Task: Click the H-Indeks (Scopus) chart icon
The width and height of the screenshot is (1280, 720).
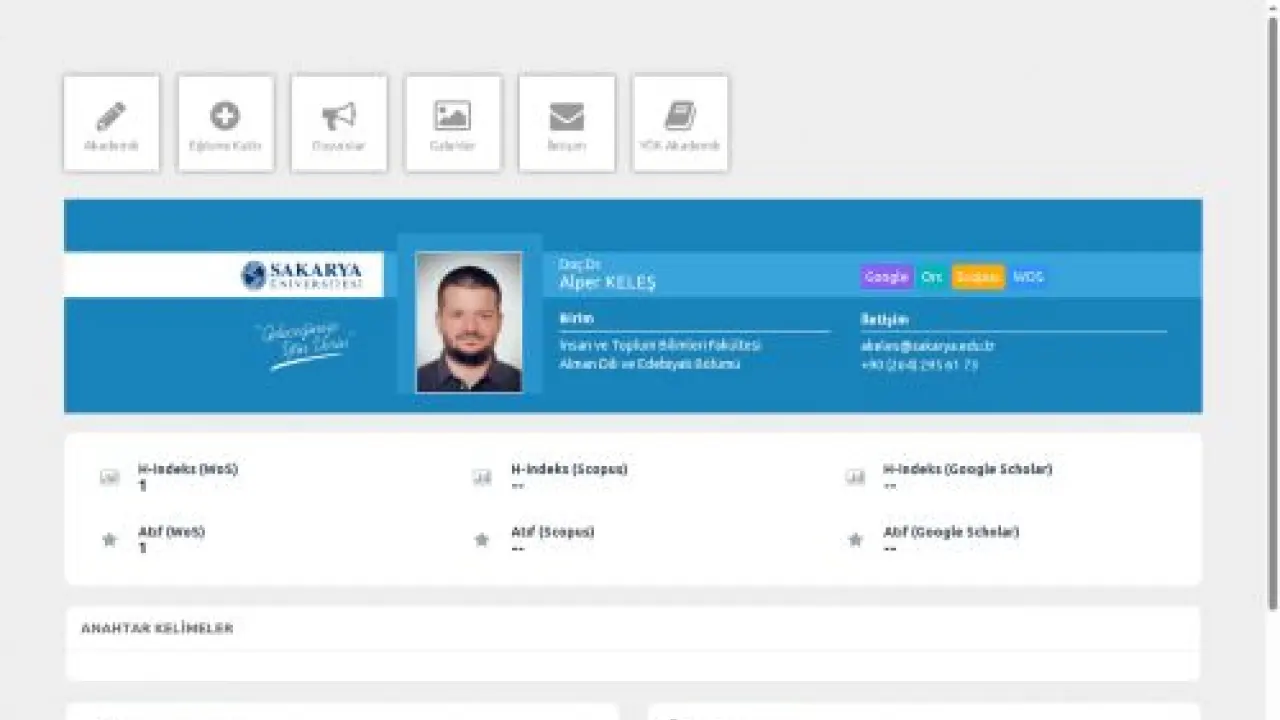Action: (482, 477)
